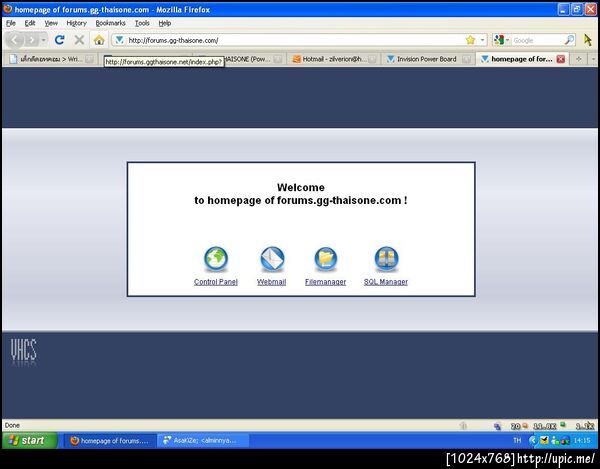The width and height of the screenshot is (600, 469).
Task: Switch to the Invision Power Board tab
Action: tap(428, 59)
